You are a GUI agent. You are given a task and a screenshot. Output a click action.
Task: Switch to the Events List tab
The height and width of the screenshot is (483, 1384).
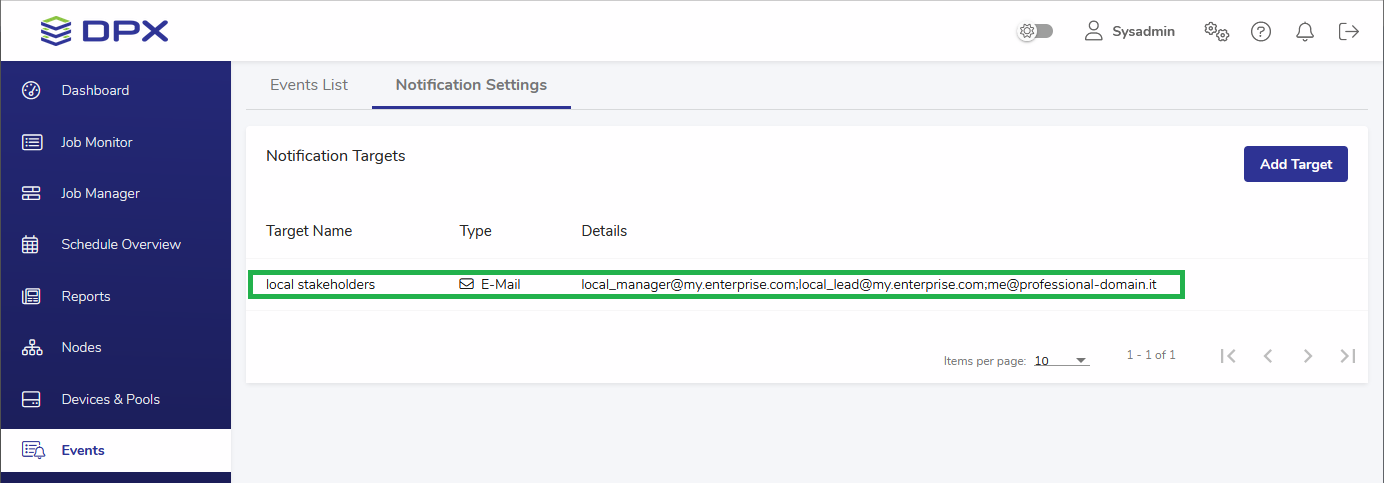pos(309,85)
